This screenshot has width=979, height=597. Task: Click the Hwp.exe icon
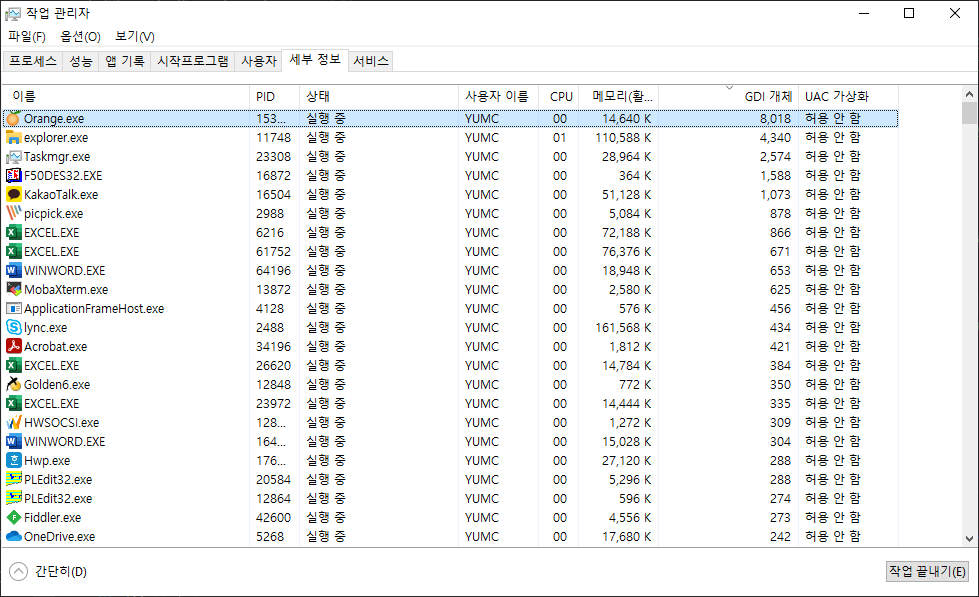[x=13, y=461]
